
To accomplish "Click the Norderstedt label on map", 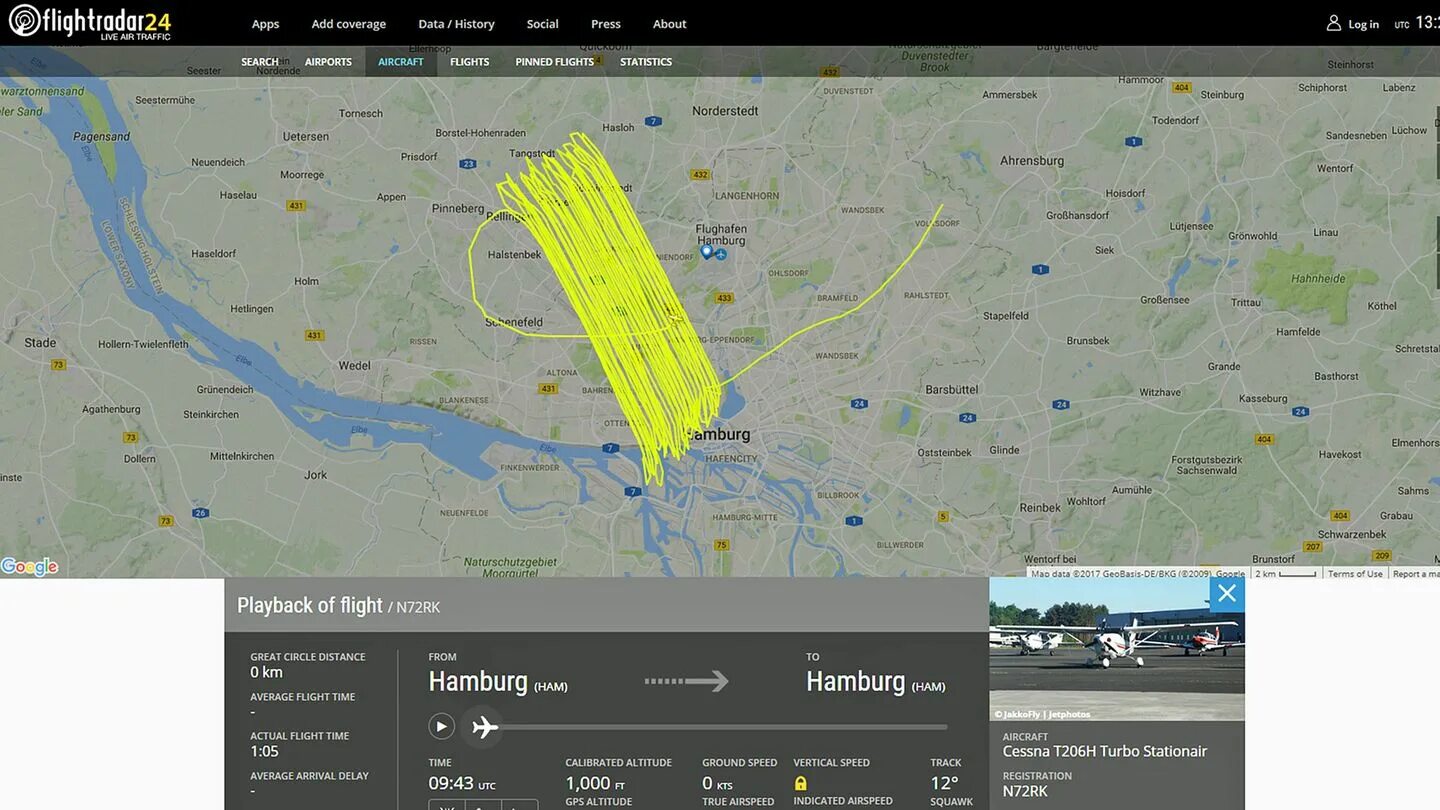I will (x=725, y=111).
